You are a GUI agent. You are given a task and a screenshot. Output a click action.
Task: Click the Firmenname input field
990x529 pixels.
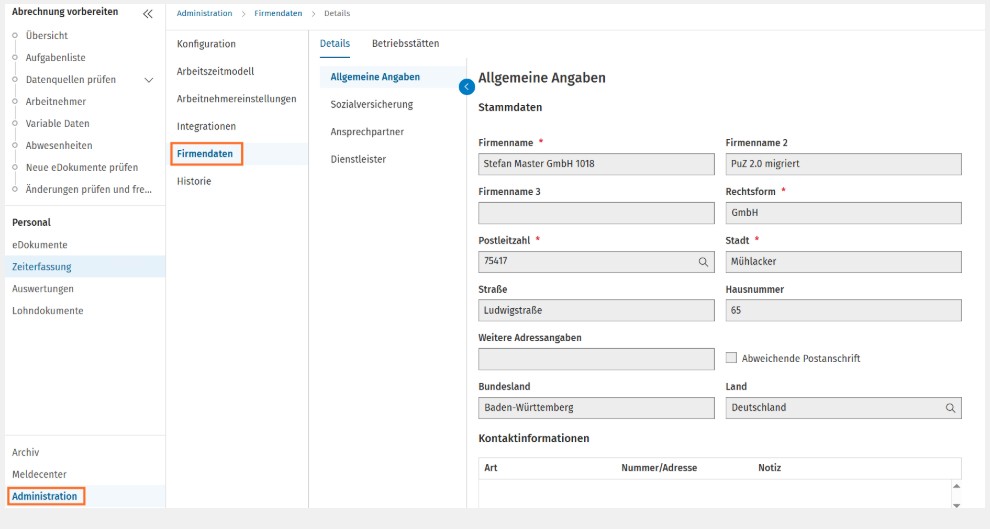(x=596, y=164)
